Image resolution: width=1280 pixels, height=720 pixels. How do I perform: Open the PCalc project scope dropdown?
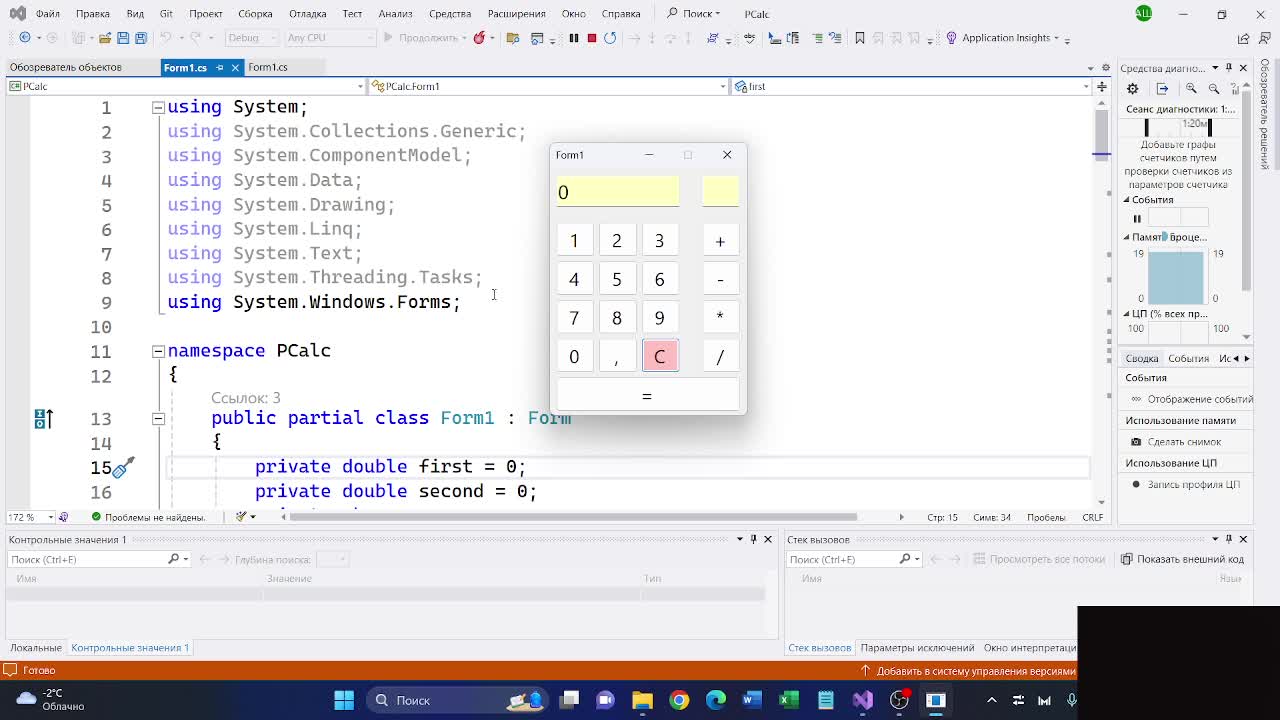click(186, 86)
